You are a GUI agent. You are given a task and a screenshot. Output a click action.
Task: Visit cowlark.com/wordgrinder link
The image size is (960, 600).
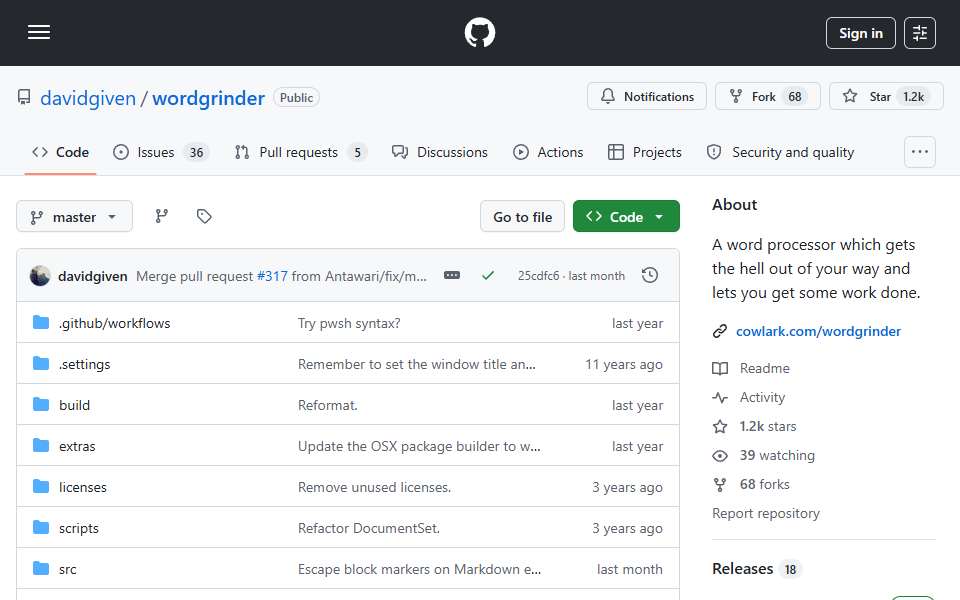tap(818, 331)
